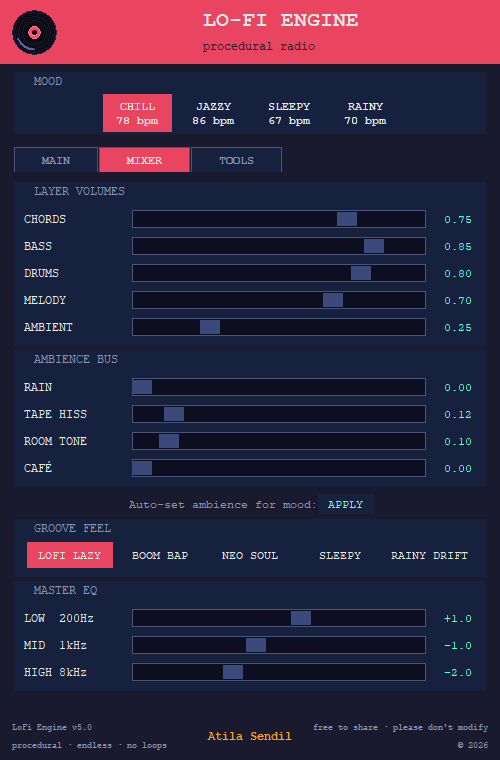Screen dimensions: 500x760
Task: Click the RAIN ambience slider handle
Action: coord(142,387)
